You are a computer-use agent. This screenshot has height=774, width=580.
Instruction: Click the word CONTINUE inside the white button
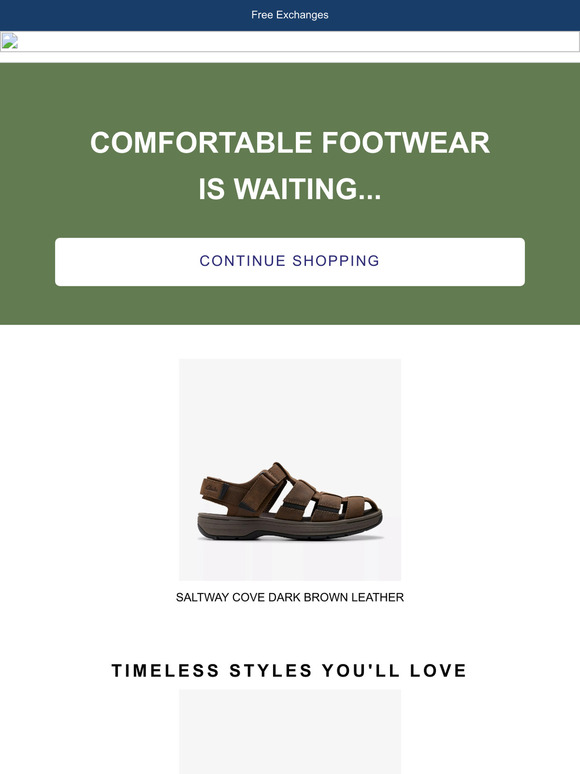[x=242, y=261]
